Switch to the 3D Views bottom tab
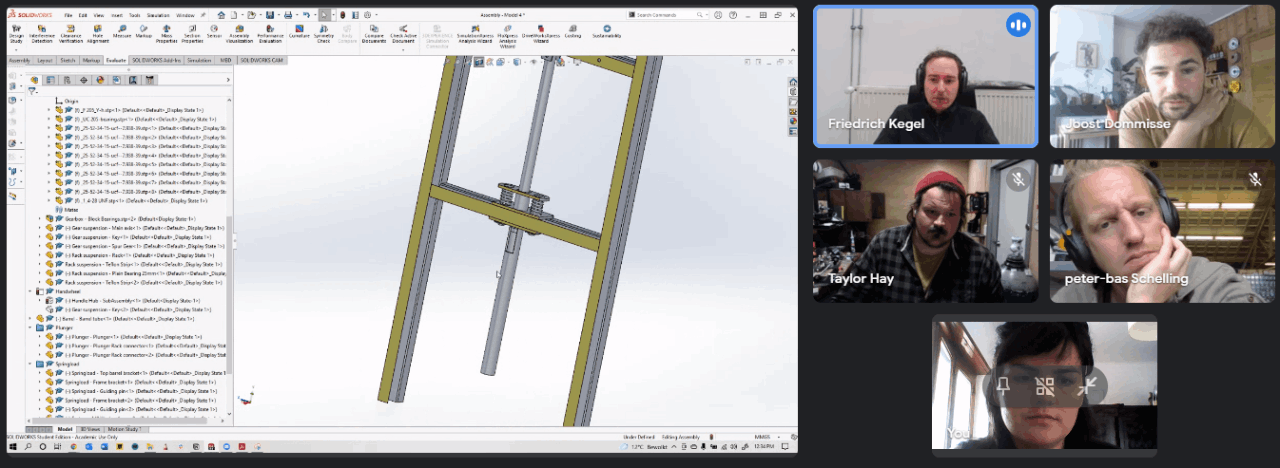This screenshot has width=1280, height=468. click(90, 428)
